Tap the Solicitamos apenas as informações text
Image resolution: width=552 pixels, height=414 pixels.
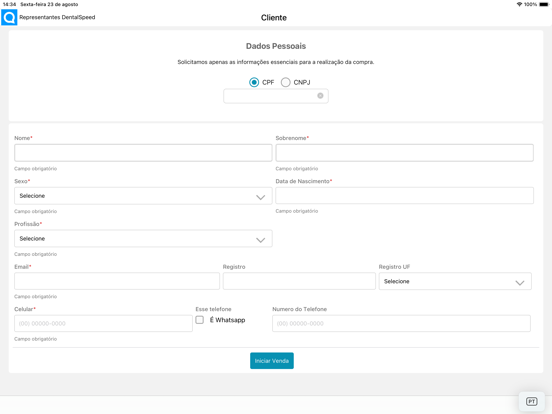276,62
